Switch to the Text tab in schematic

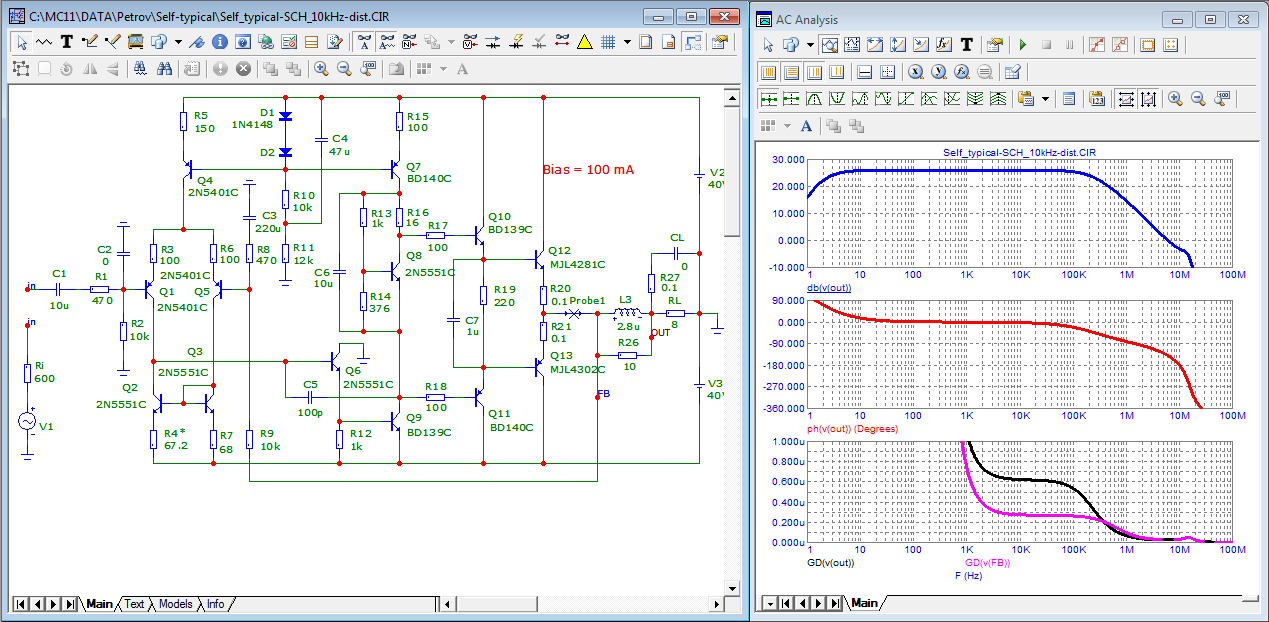134,604
